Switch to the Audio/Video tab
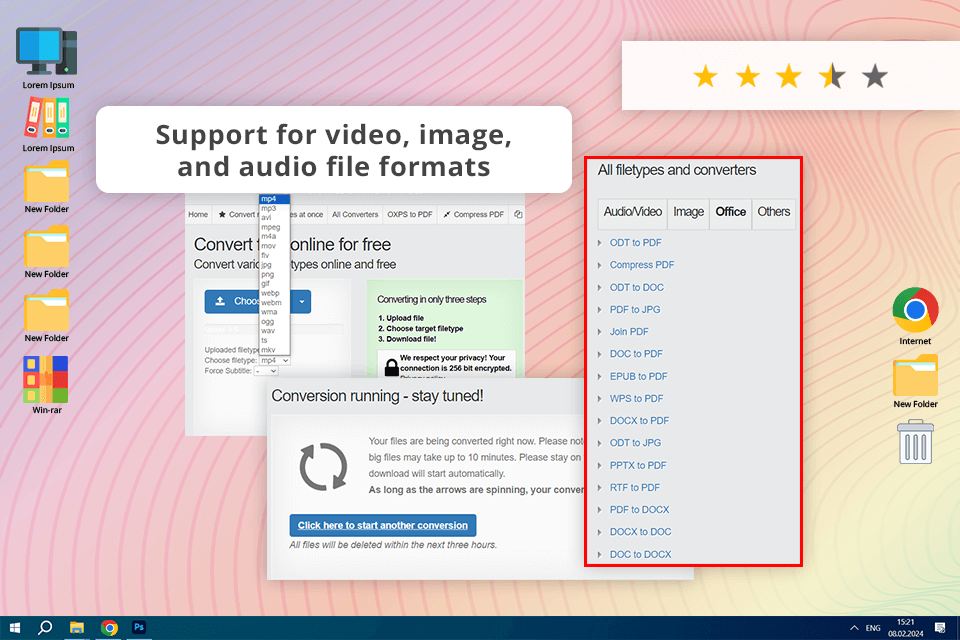Image resolution: width=960 pixels, height=640 pixels. [x=632, y=212]
